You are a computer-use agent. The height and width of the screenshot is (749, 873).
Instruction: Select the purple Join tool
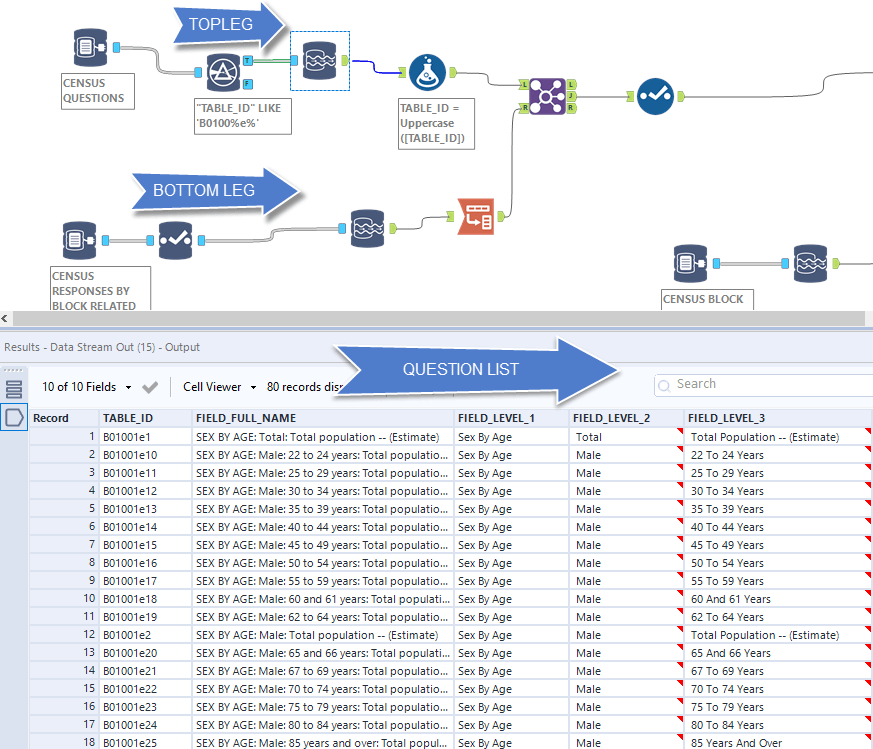coord(547,95)
